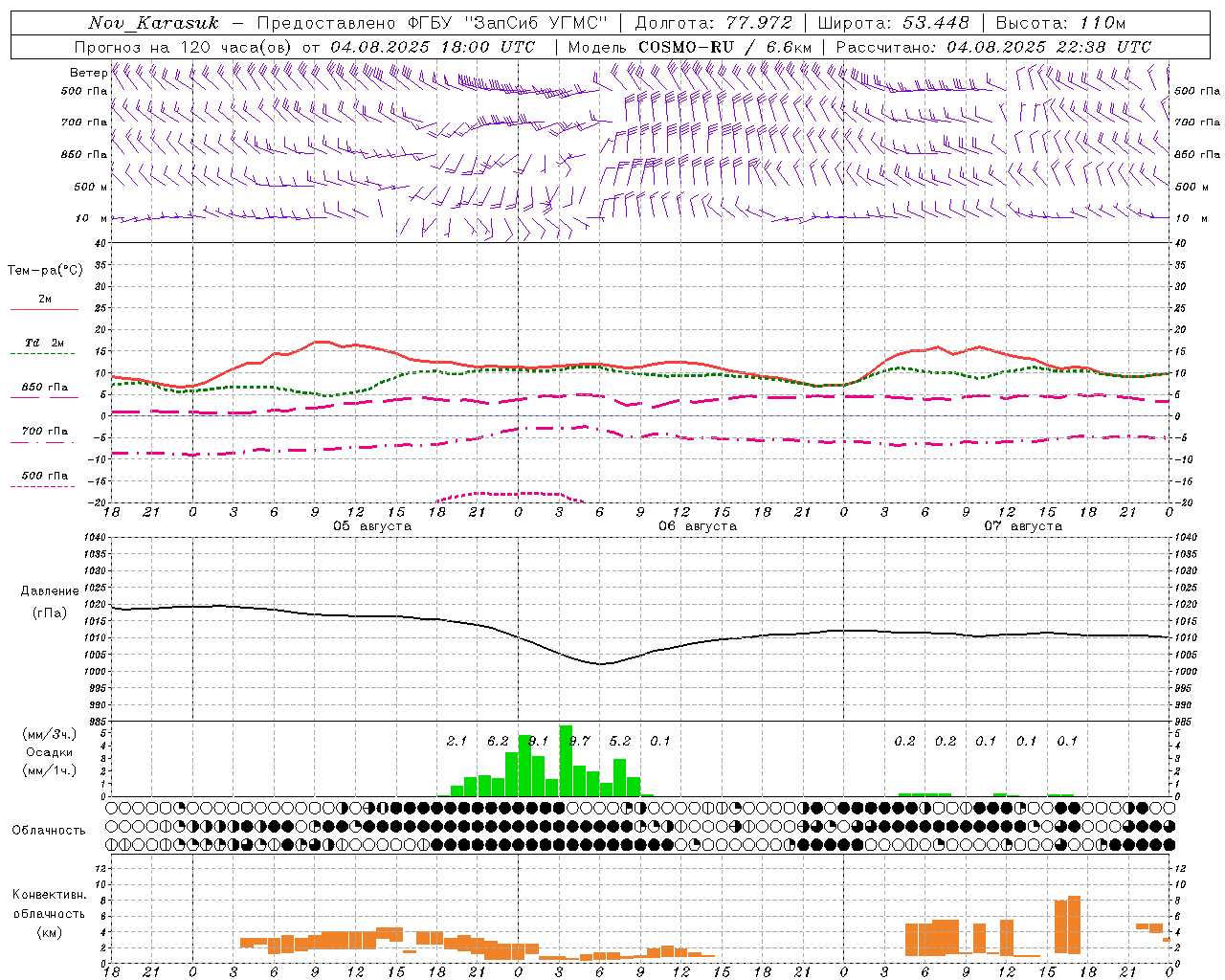1225x980 pixels.
Task: Click the 'Прогноз на 120 часа(ов)' text
Action: click(185, 47)
